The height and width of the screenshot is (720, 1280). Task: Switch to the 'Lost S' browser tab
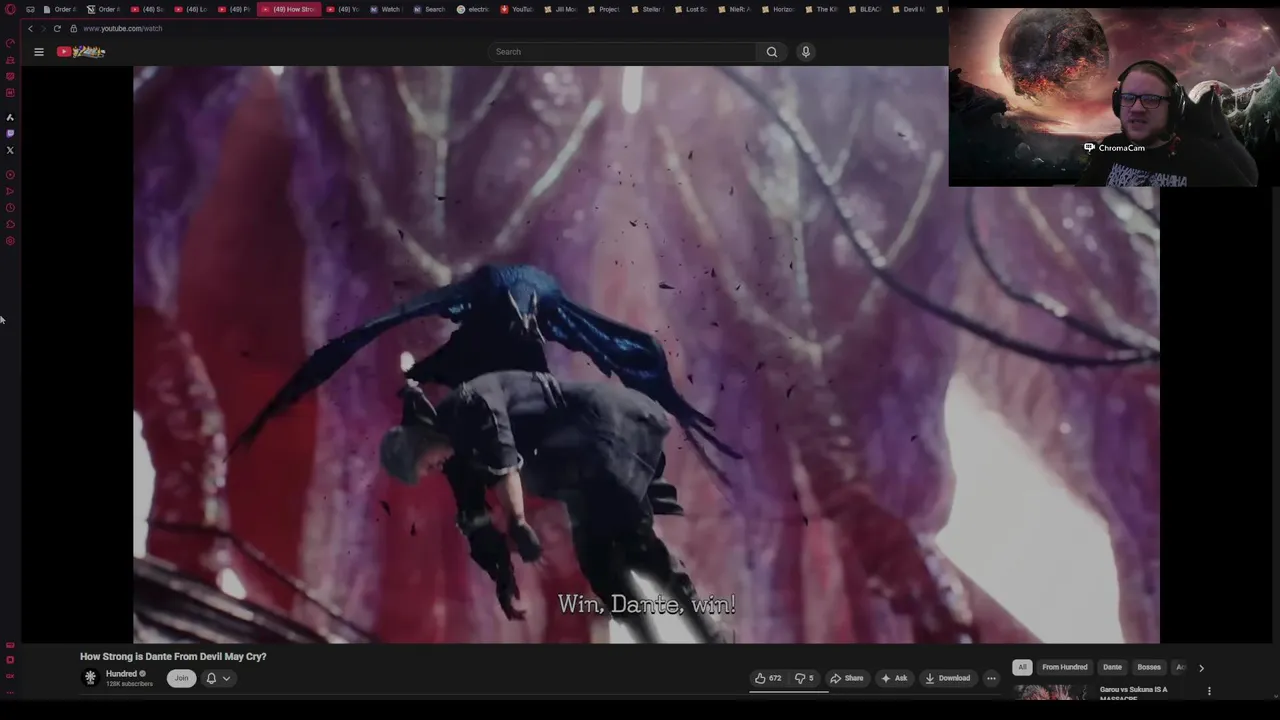(690, 9)
